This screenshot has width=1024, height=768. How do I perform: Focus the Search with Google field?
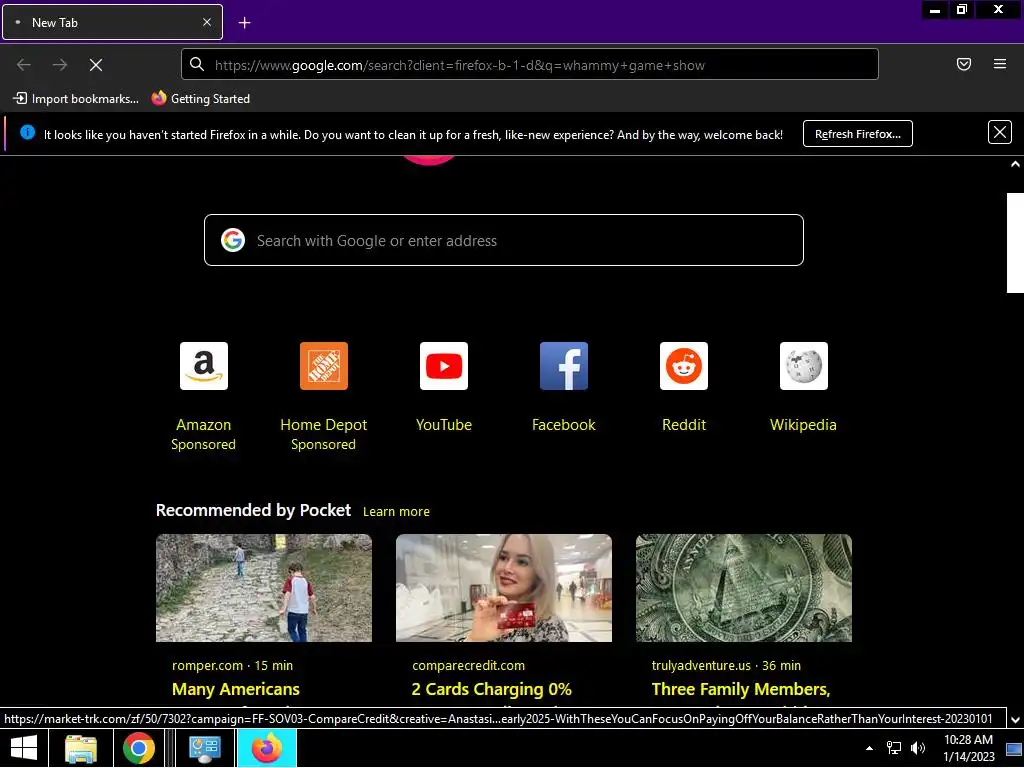(x=504, y=240)
